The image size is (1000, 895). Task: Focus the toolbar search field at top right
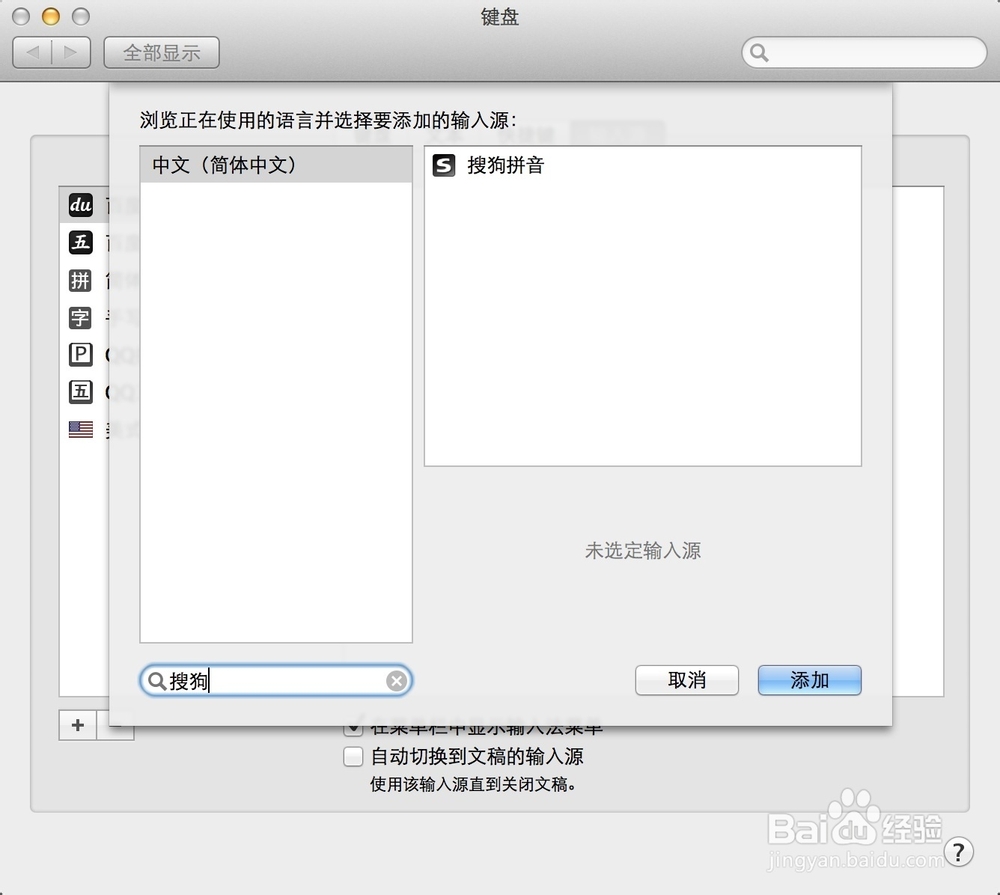click(864, 52)
